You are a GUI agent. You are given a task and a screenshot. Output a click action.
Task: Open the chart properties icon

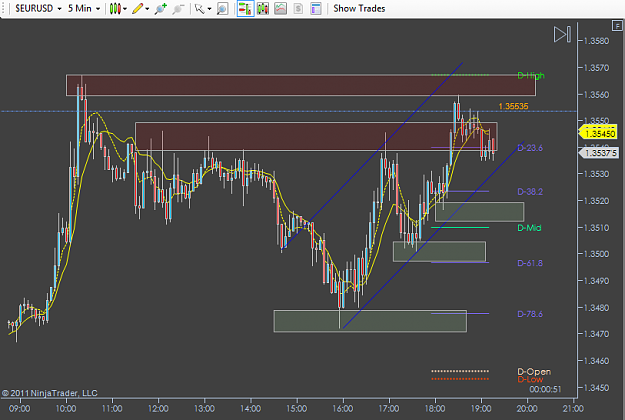click(316, 8)
